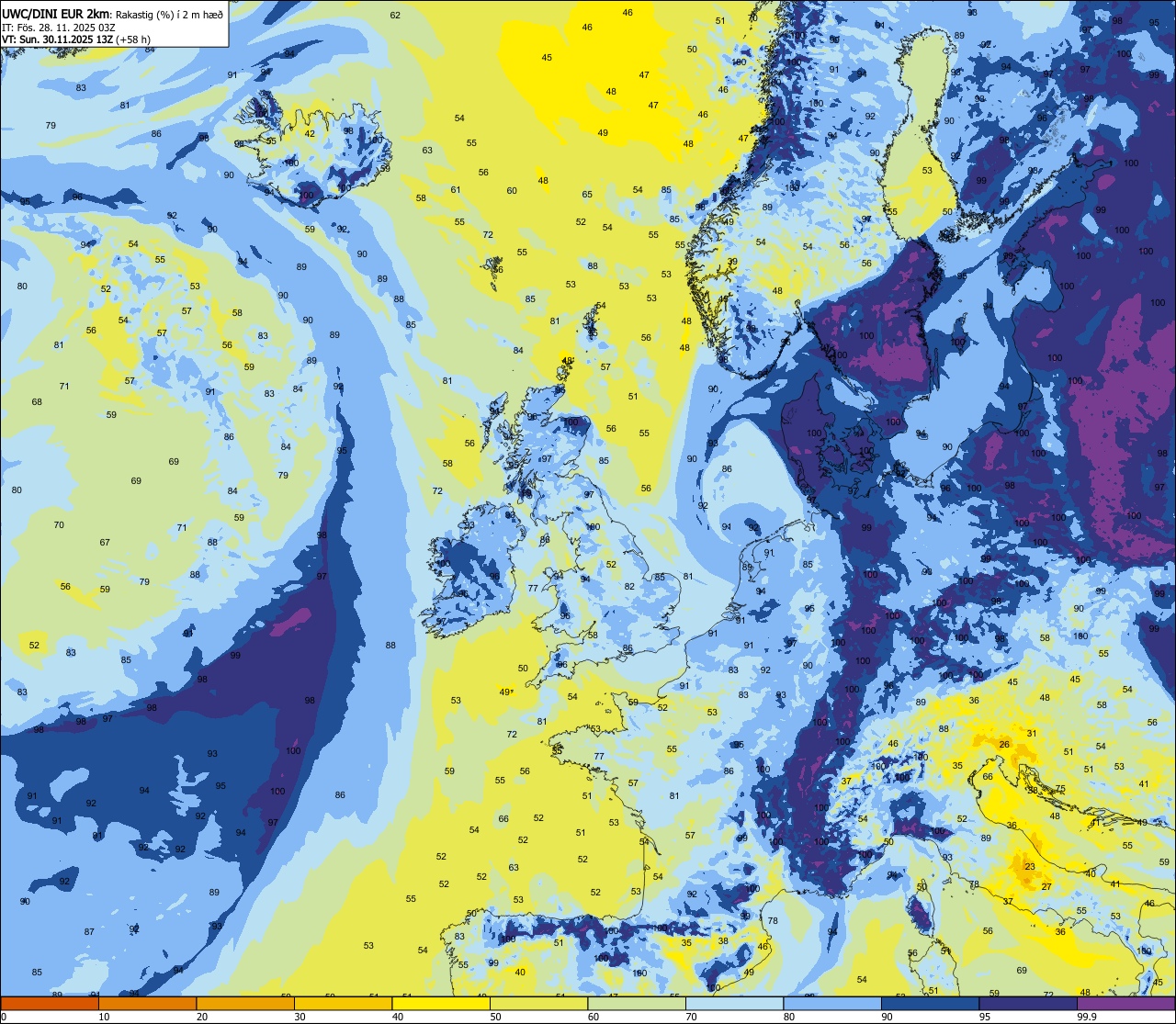Screen dimensions: 1176x1024
Task: Click the '99.9' legend label
Action: pyautogui.click(x=1087, y=1017)
